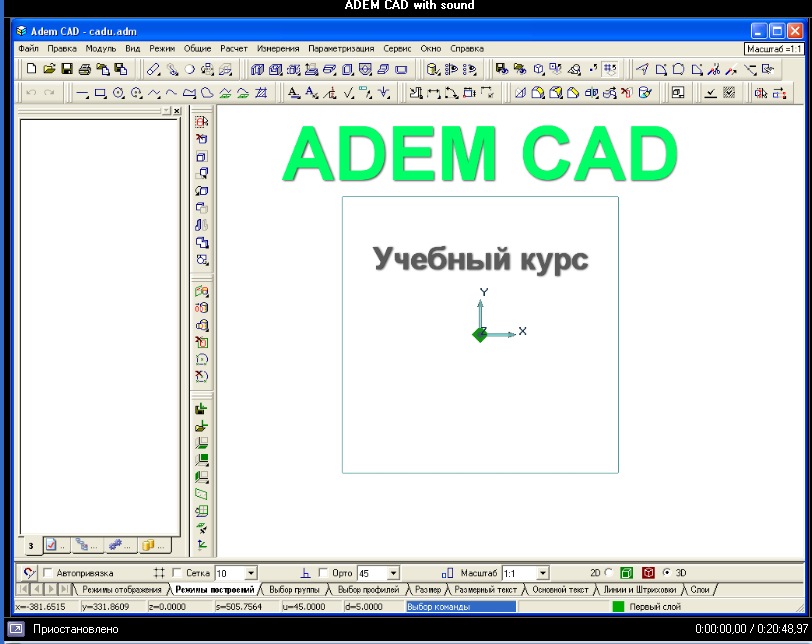
Task: Click the Масштаб =1:1 indicator box
Action: coord(774,49)
